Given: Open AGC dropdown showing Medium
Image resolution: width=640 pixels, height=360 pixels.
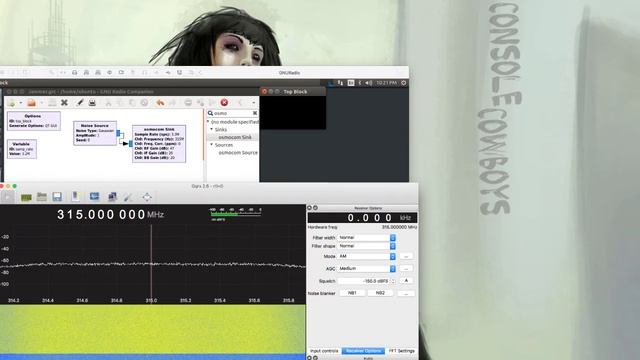Looking at the screenshot, I should point(367,269).
